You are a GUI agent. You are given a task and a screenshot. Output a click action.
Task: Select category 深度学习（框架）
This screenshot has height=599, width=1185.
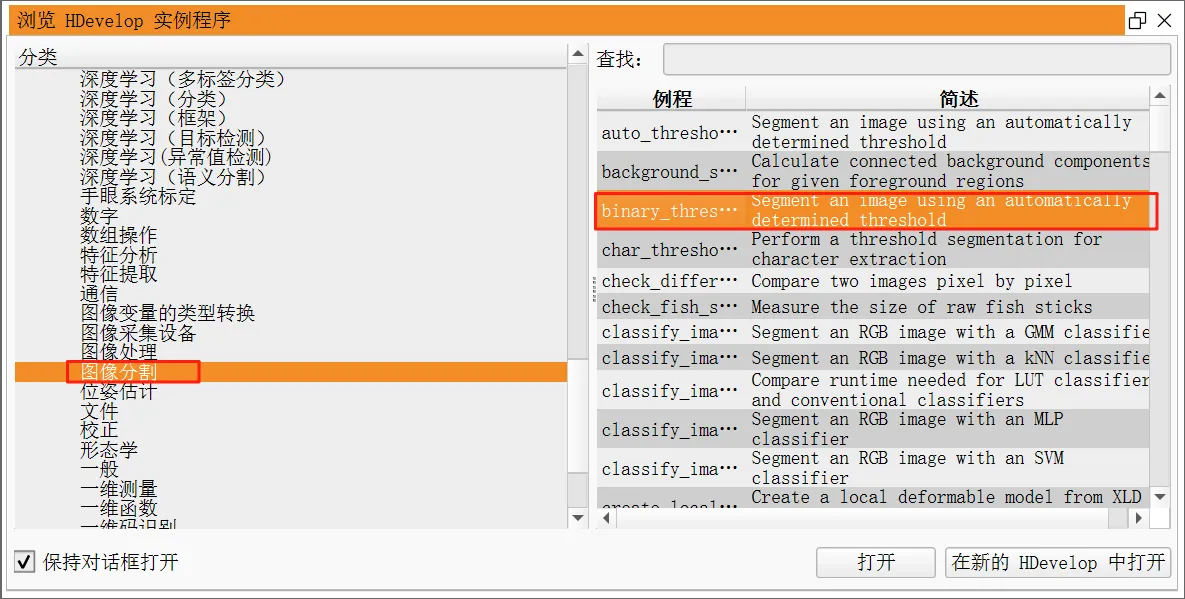pos(154,118)
